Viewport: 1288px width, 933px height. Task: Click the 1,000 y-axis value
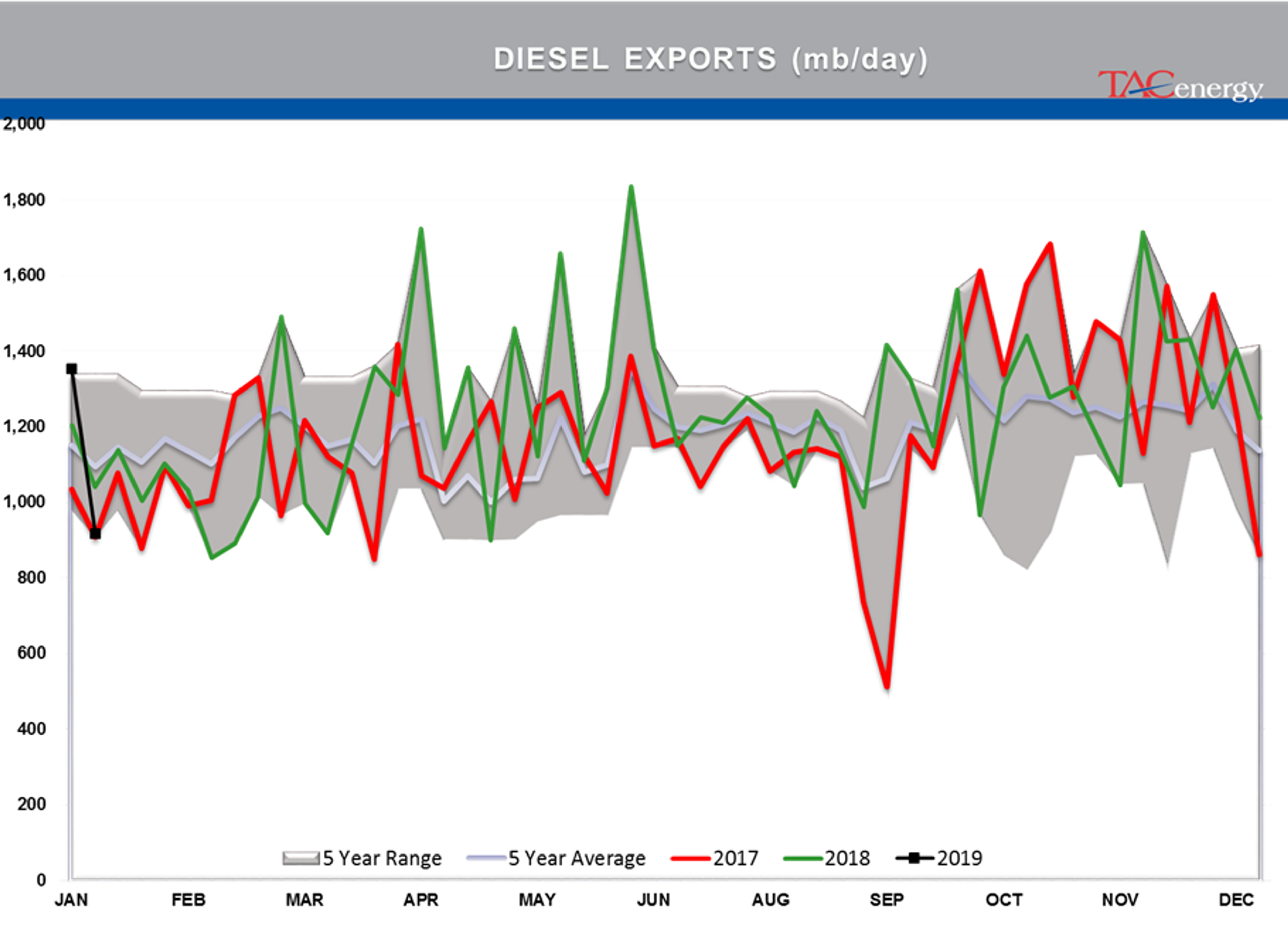[24, 502]
